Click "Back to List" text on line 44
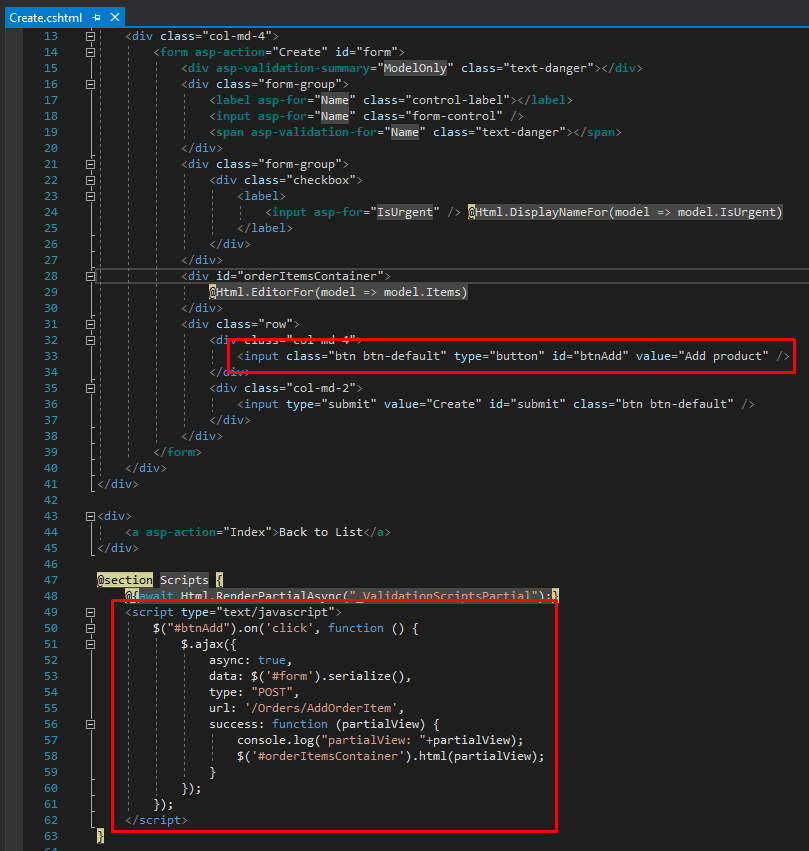This screenshot has height=851, width=809. coord(321,532)
